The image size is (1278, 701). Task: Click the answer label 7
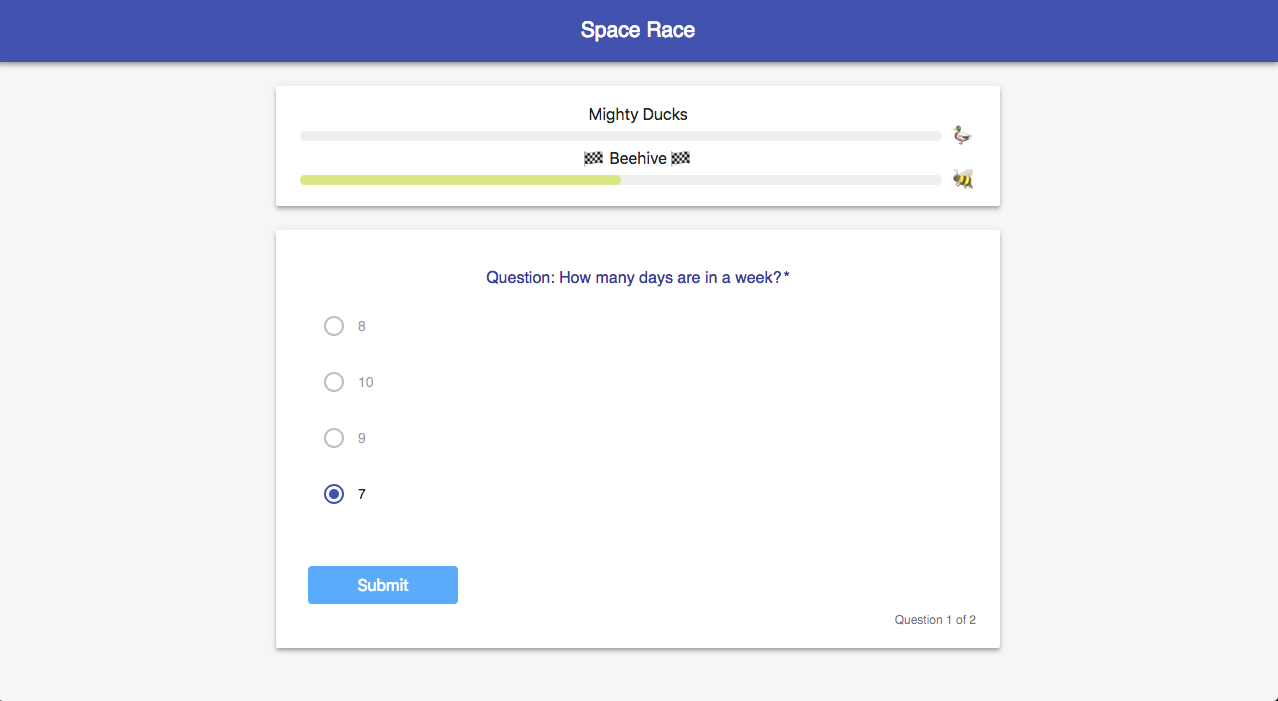coord(362,494)
